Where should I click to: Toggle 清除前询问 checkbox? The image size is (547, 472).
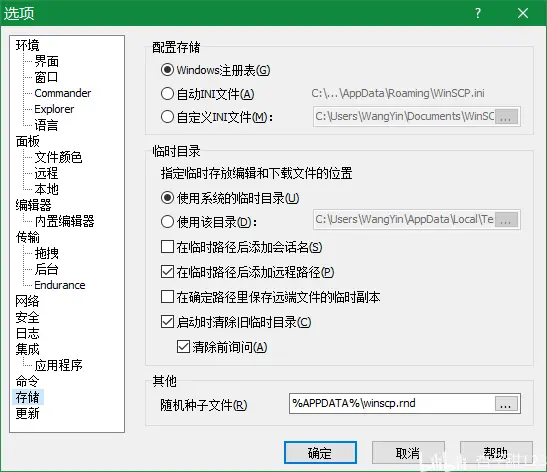click(222, 347)
